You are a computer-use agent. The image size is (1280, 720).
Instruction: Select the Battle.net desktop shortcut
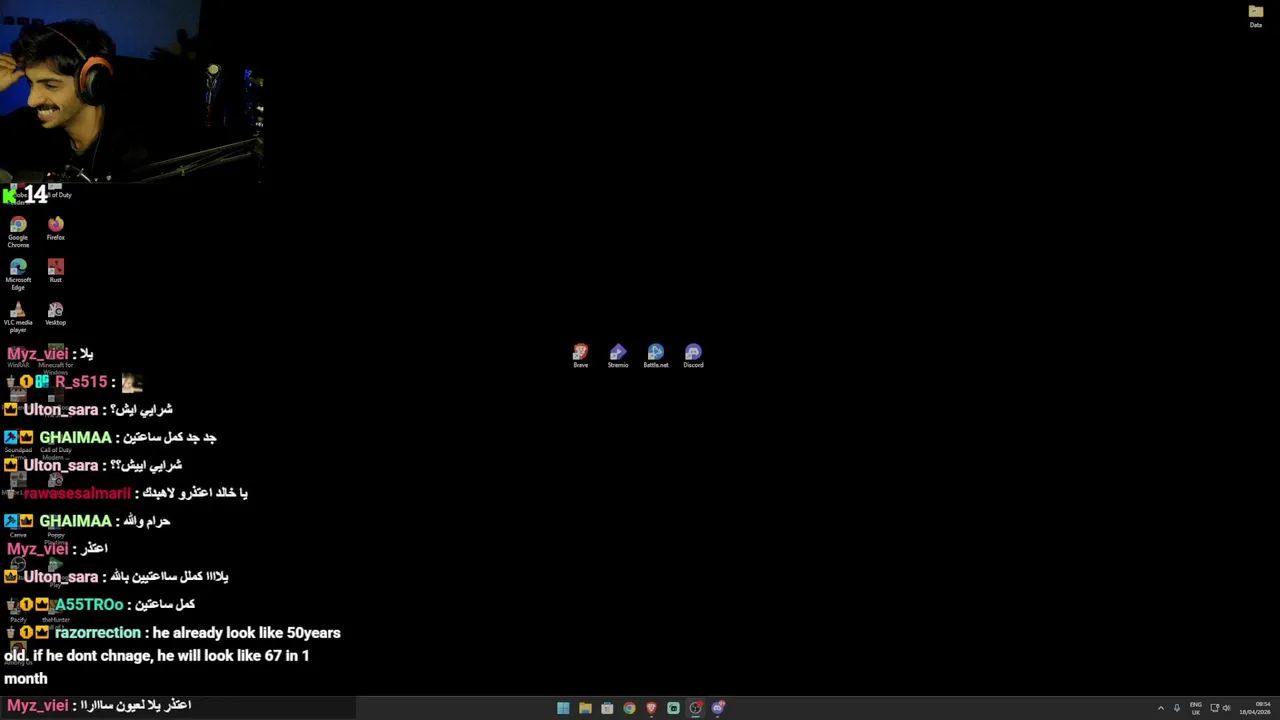[x=655, y=356]
